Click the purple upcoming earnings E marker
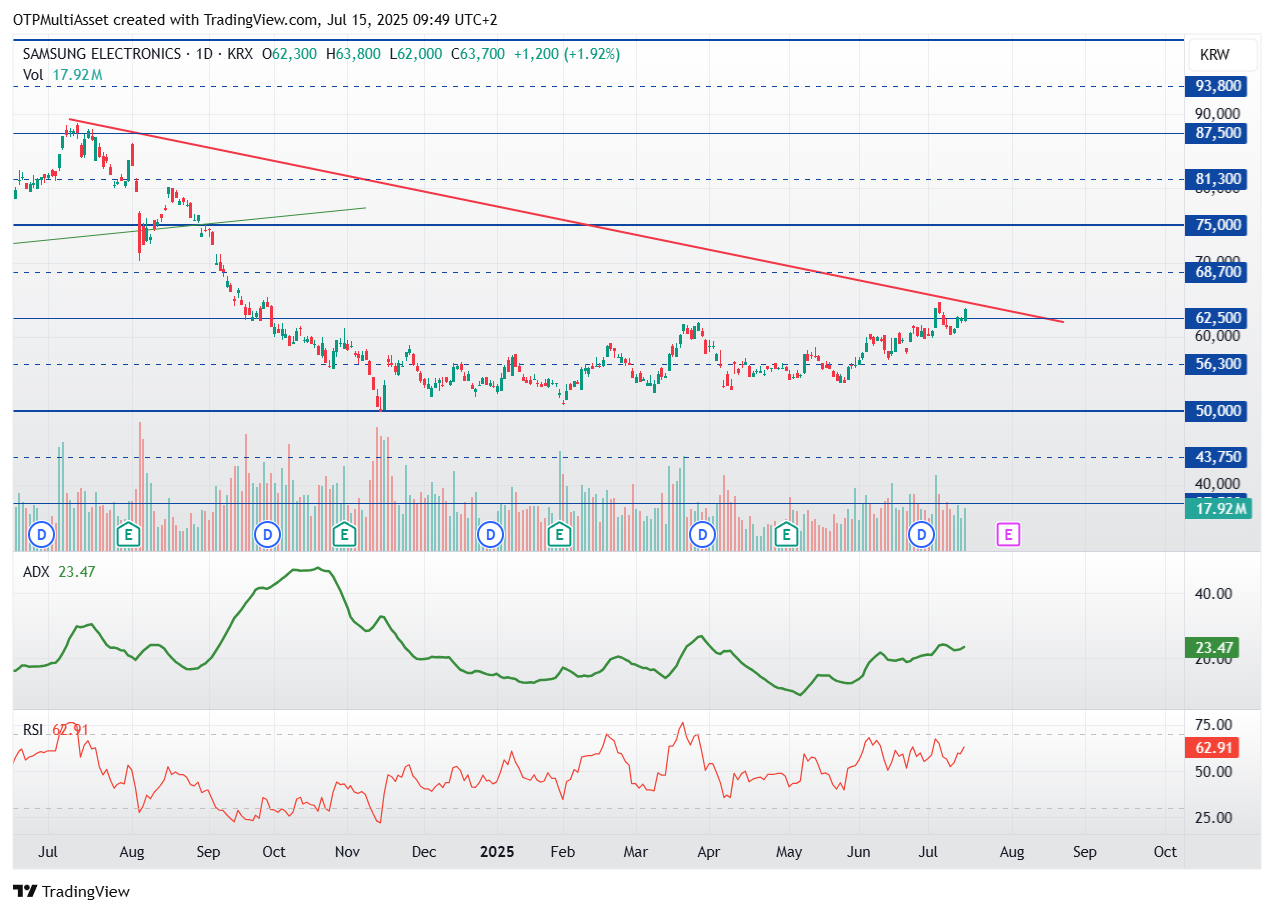This screenshot has width=1274, height=913. pyautogui.click(x=1009, y=535)
